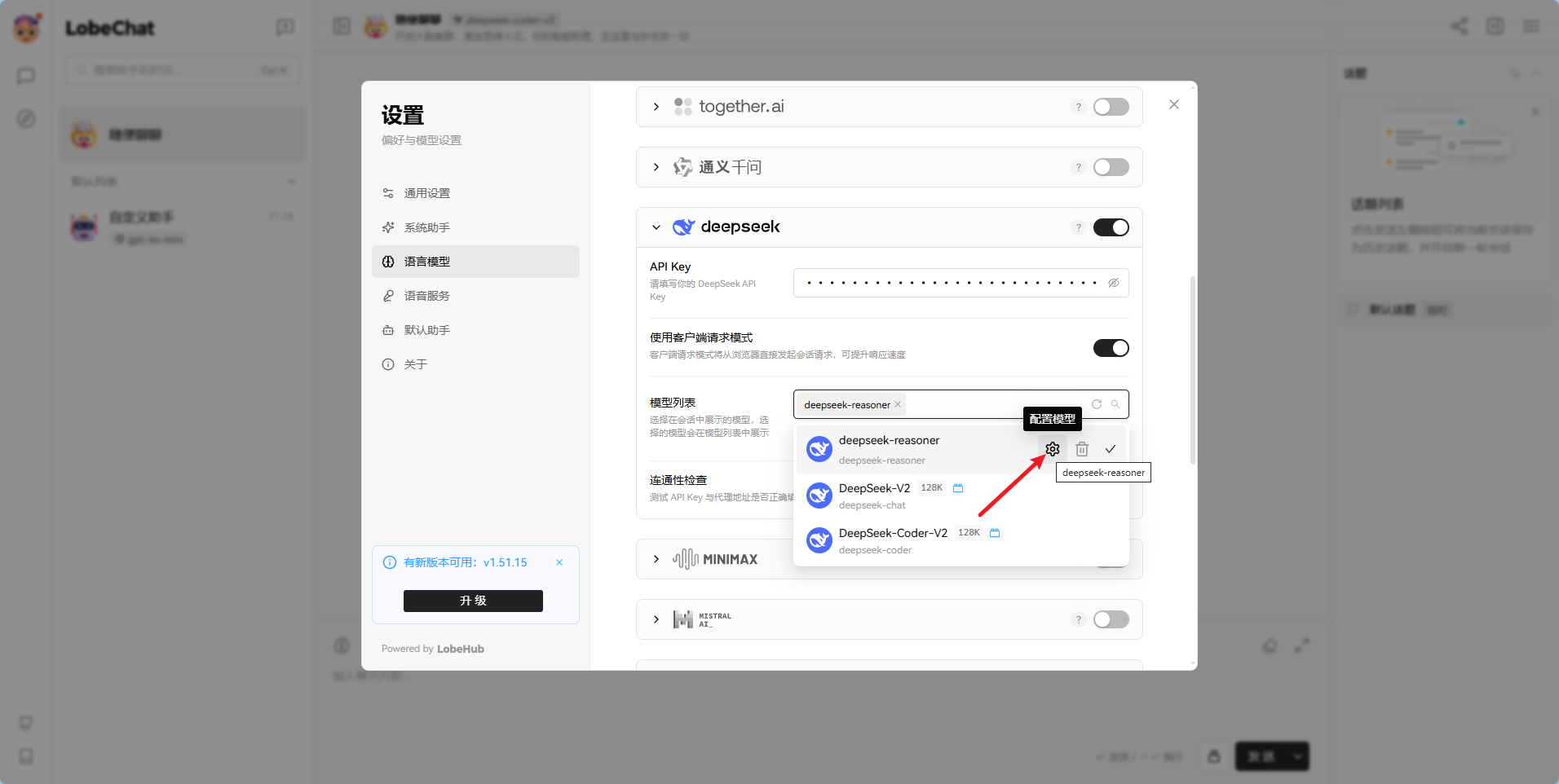Reveal API Key with the eye icon
1559x784 pixels.
1113,283
